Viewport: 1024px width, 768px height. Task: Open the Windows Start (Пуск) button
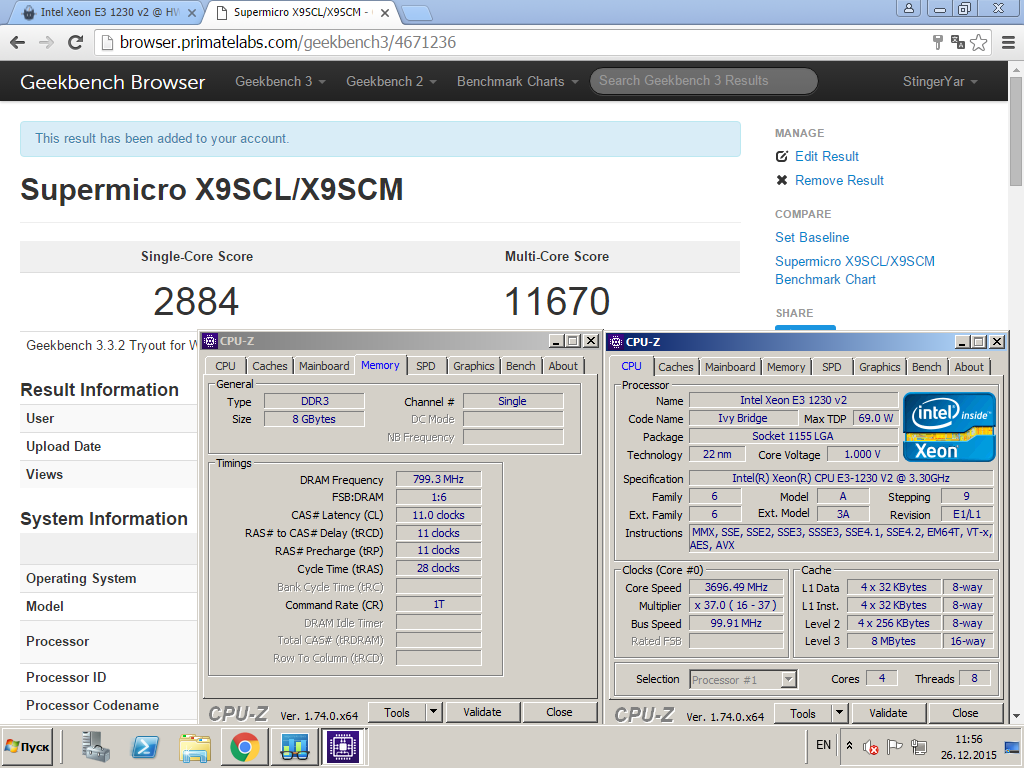27,746
